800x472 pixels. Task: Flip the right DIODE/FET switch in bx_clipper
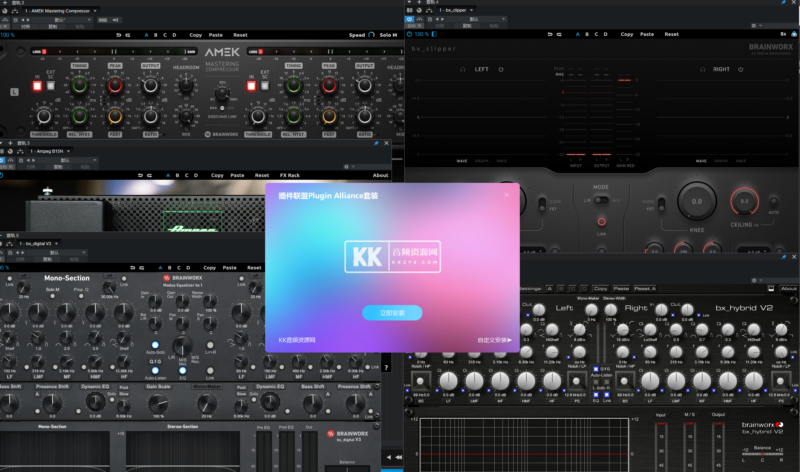pos(661,205)
